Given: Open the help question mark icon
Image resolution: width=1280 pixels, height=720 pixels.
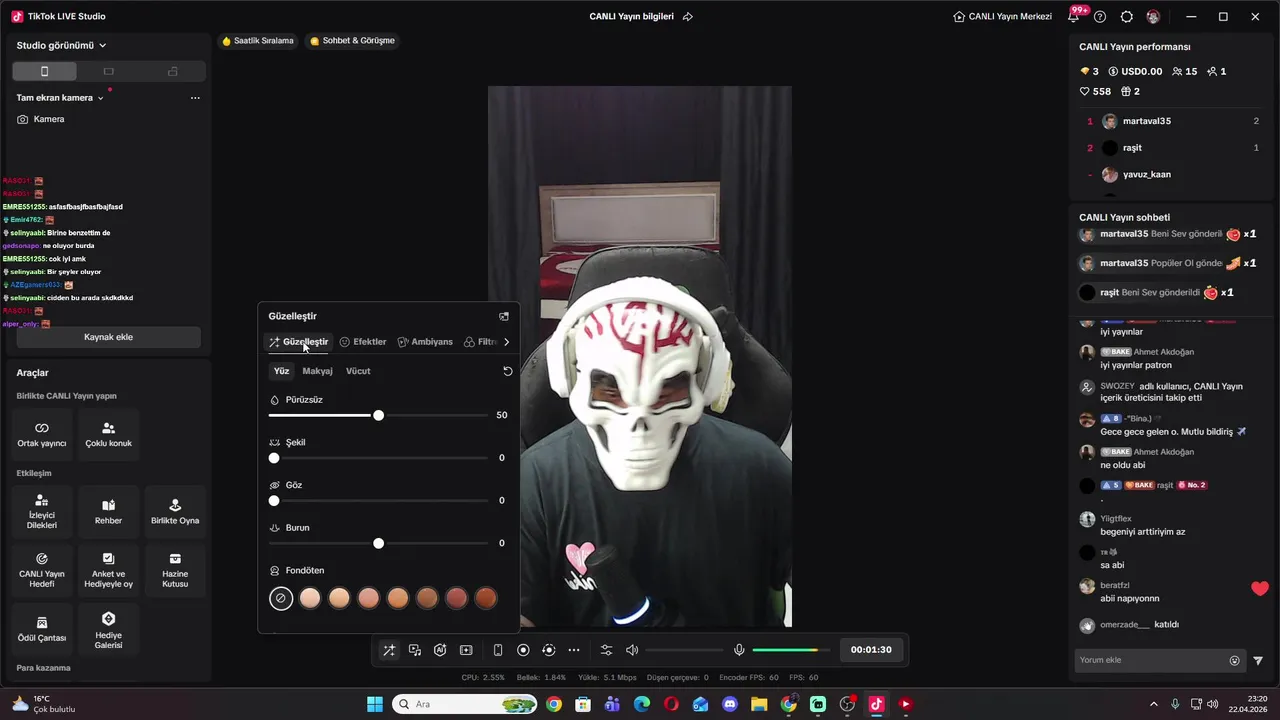Looking at the screenshot, I should [x=1100, y=17].
